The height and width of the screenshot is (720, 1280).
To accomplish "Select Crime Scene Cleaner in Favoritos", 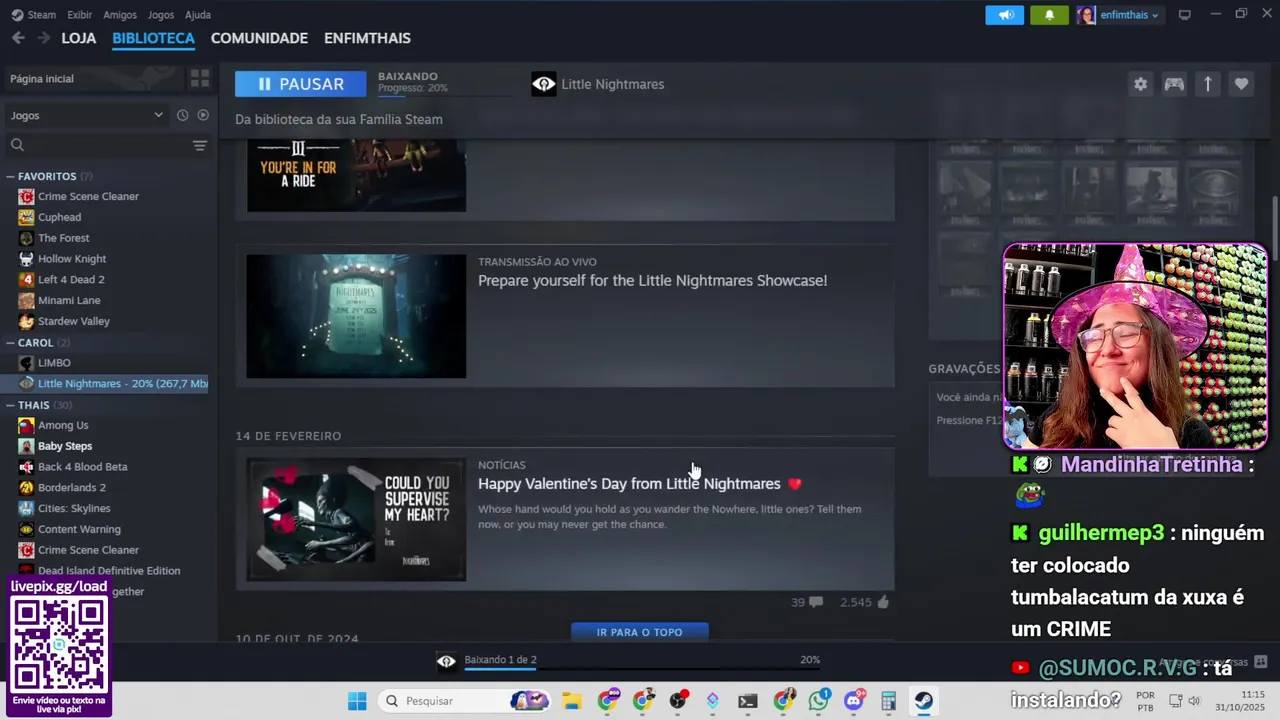I will click(x=88, y=196).
